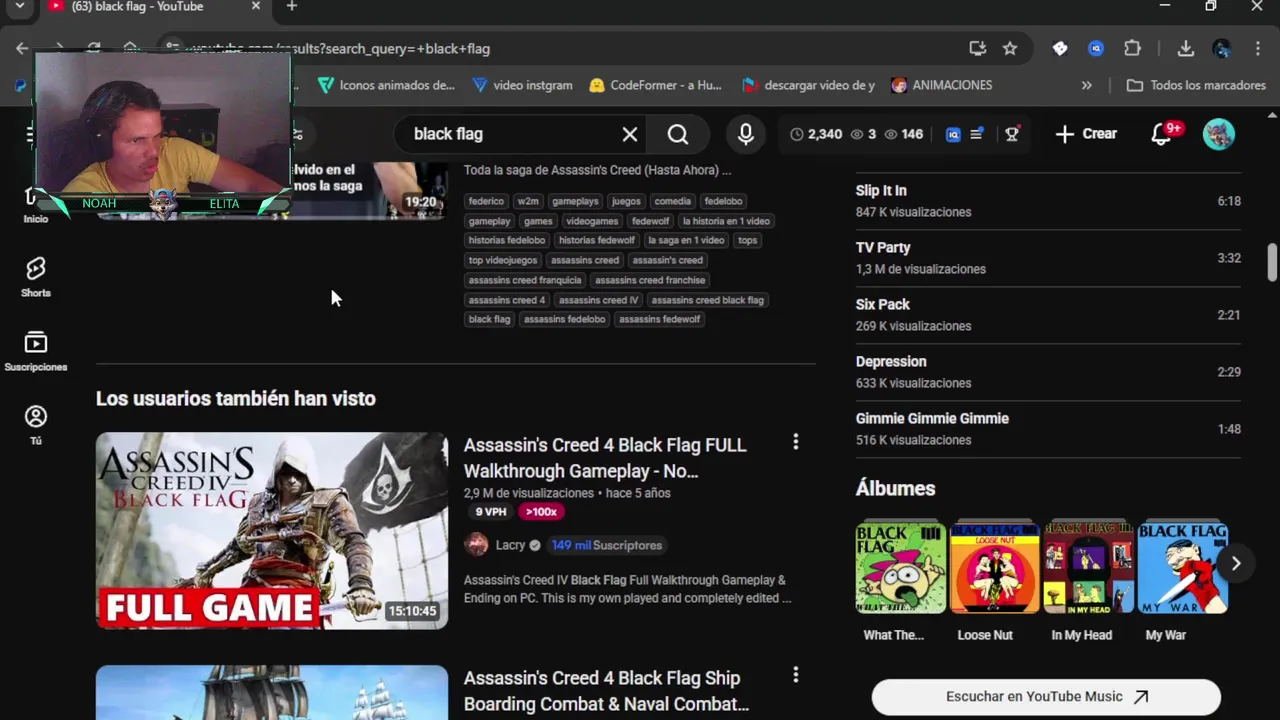Open Chrome three-dot menu

(1257, 48)
